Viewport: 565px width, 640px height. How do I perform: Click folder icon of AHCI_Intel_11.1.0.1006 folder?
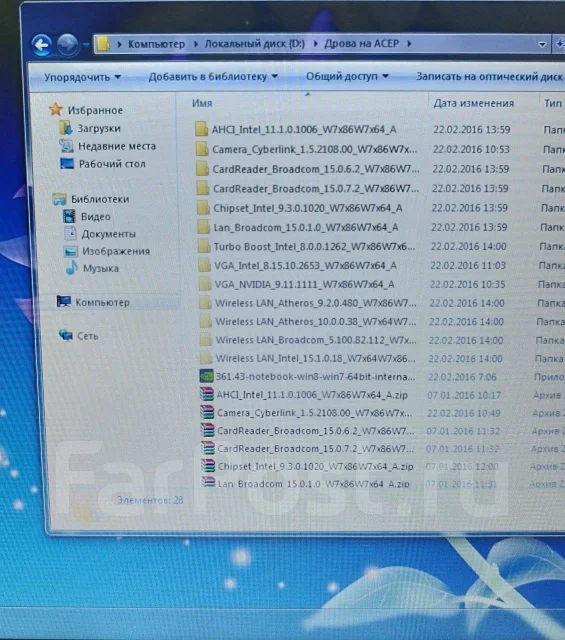202,129
